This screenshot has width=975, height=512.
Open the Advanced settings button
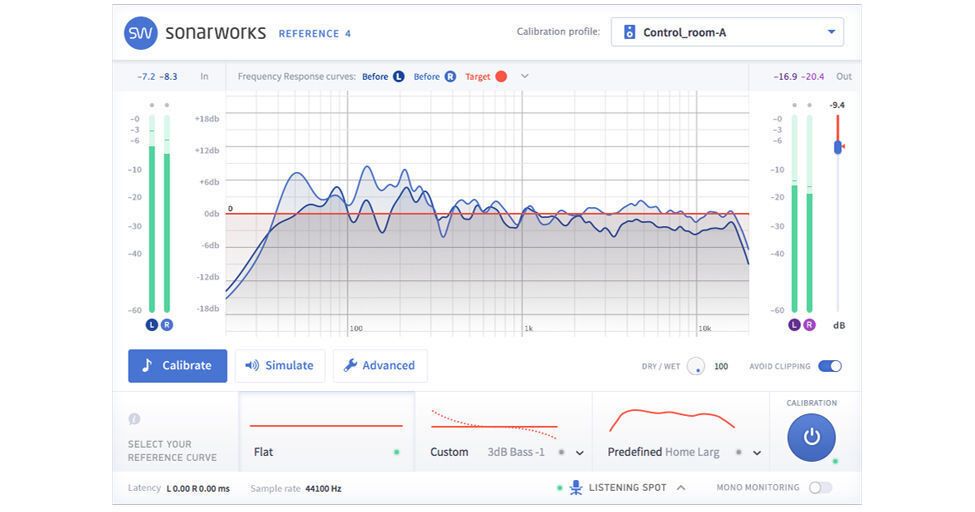(380, 366)
